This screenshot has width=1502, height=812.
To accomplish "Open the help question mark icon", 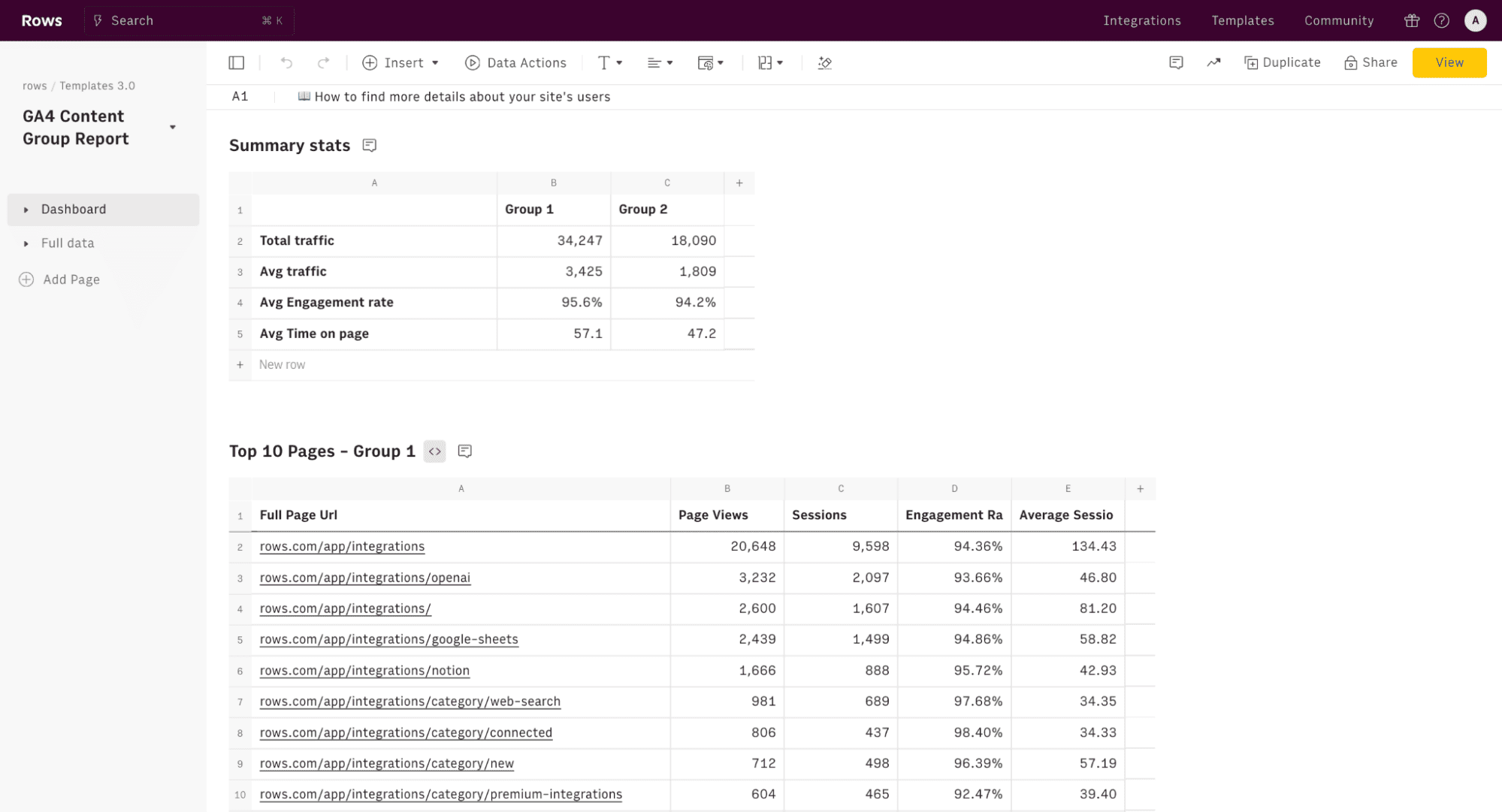I will (1441, 21).
